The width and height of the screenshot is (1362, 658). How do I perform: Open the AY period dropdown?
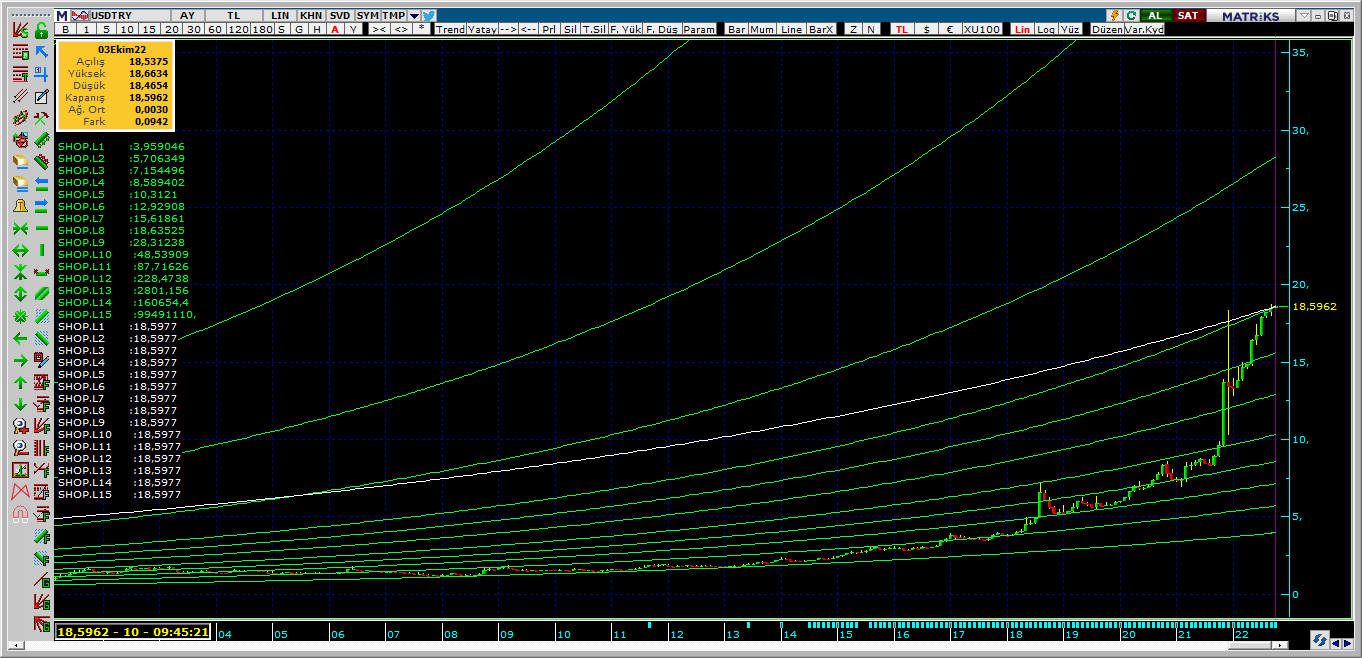pos(188,16)
